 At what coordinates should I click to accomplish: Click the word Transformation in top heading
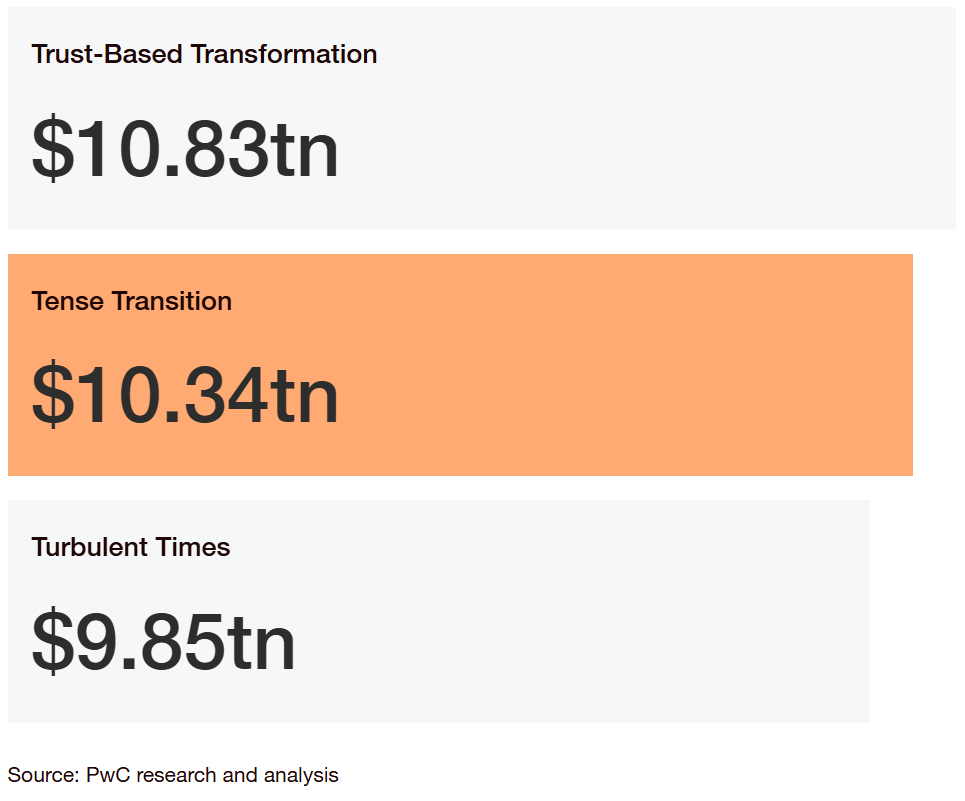tap(284, 54)
